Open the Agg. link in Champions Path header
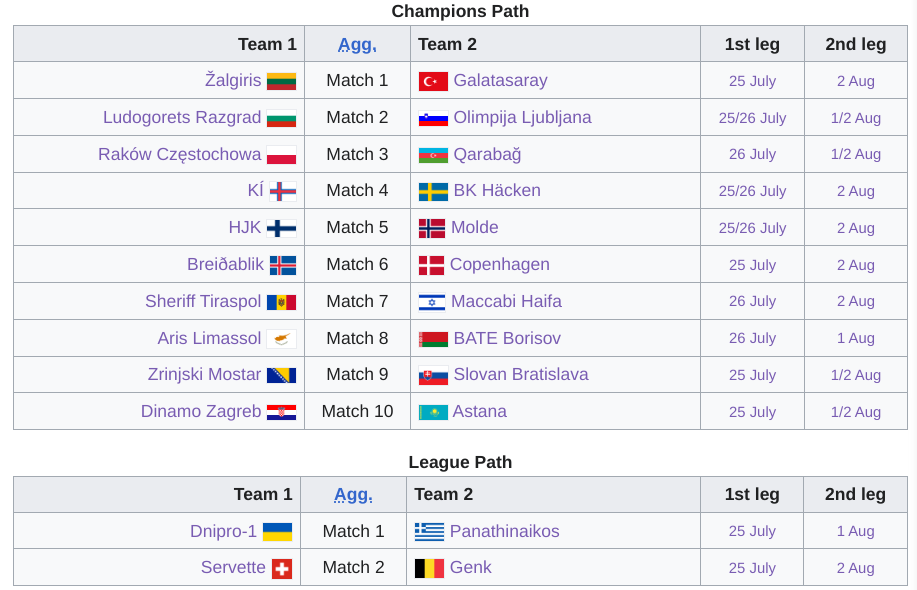The height and width of the screenshot is (590, 917). point(357,44)
